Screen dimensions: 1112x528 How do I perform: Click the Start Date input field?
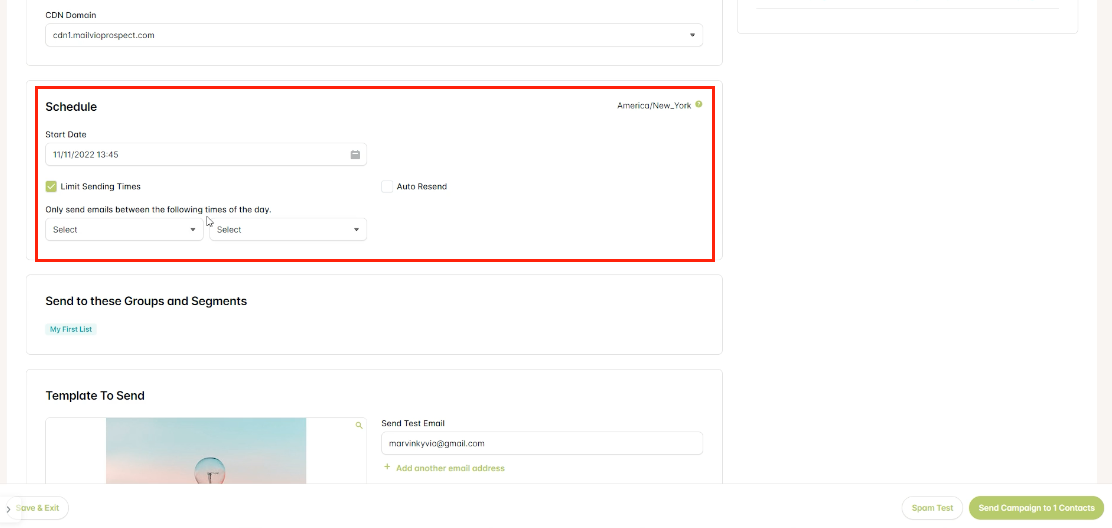point(206,155)
